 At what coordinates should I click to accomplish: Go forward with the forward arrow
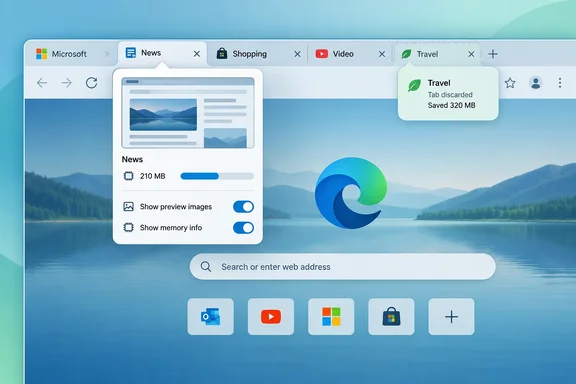tap(66, 83)
